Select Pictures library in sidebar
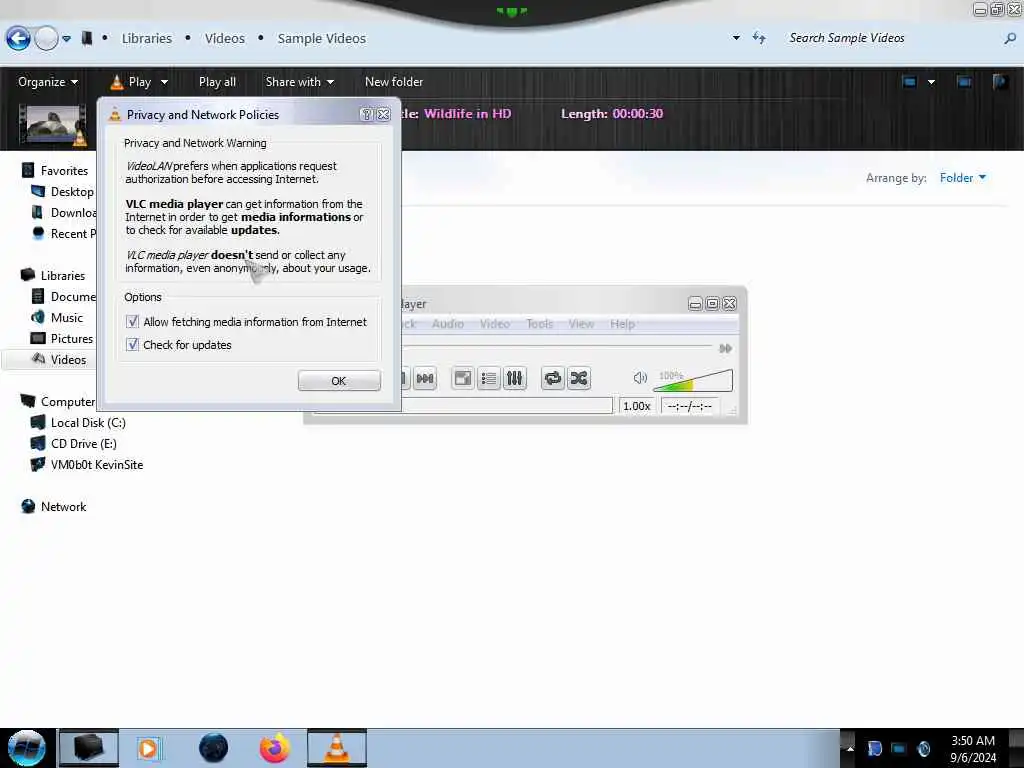The image size is (1024, 768). (72, 338)
